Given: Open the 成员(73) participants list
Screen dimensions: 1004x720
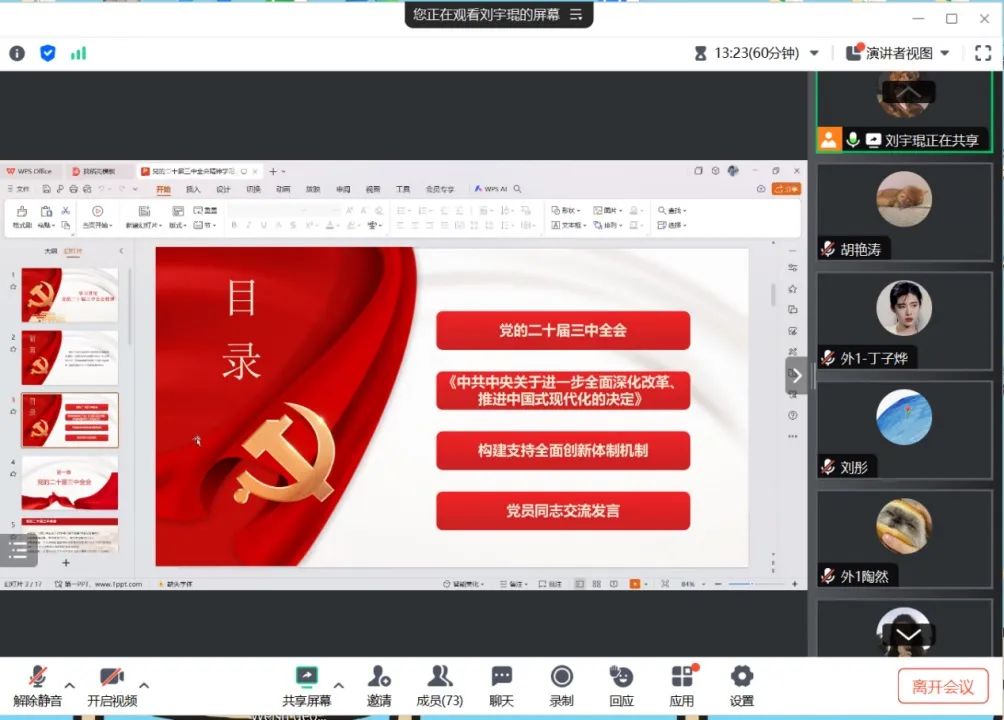Looking at the screenshot, I should coord(439,678).
